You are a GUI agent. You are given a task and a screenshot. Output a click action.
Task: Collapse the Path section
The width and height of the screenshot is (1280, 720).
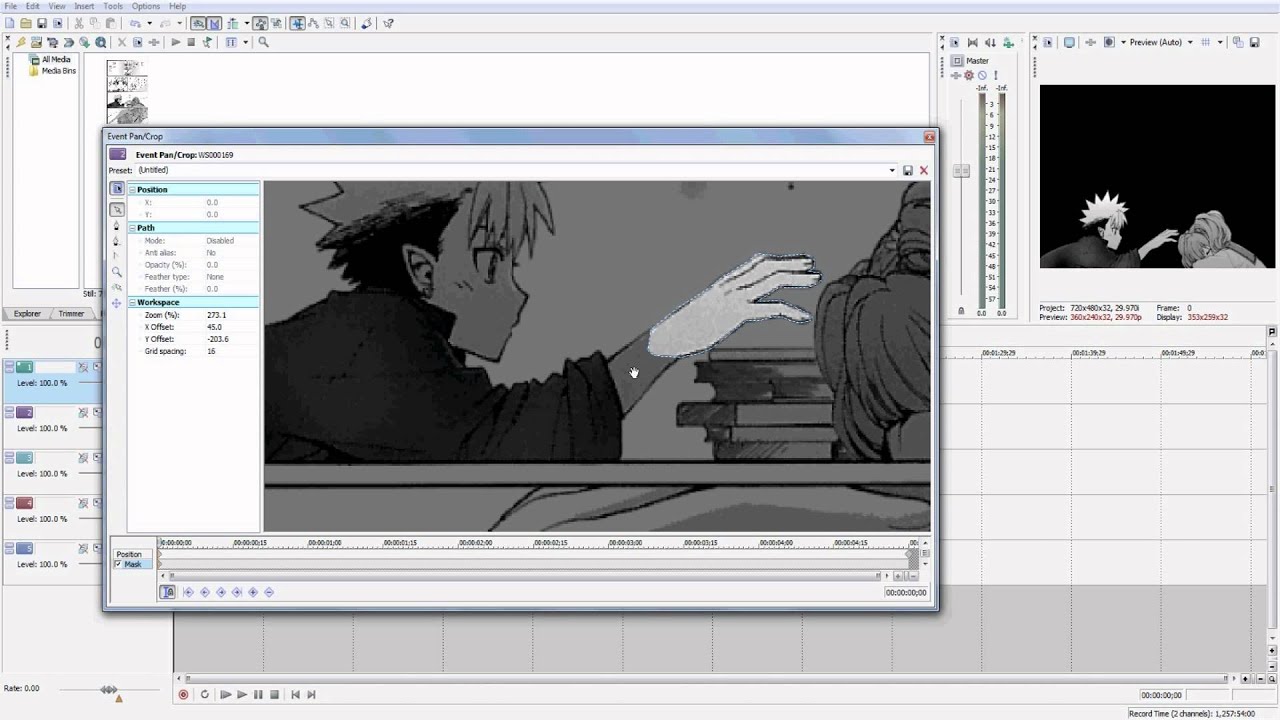click(132, 228)
